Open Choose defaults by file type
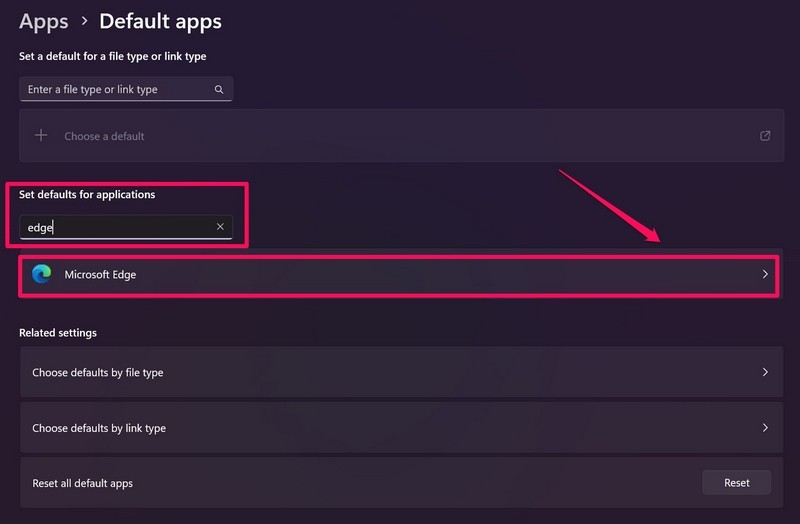Viewport: 800px width, 524px height. [98, 372]
